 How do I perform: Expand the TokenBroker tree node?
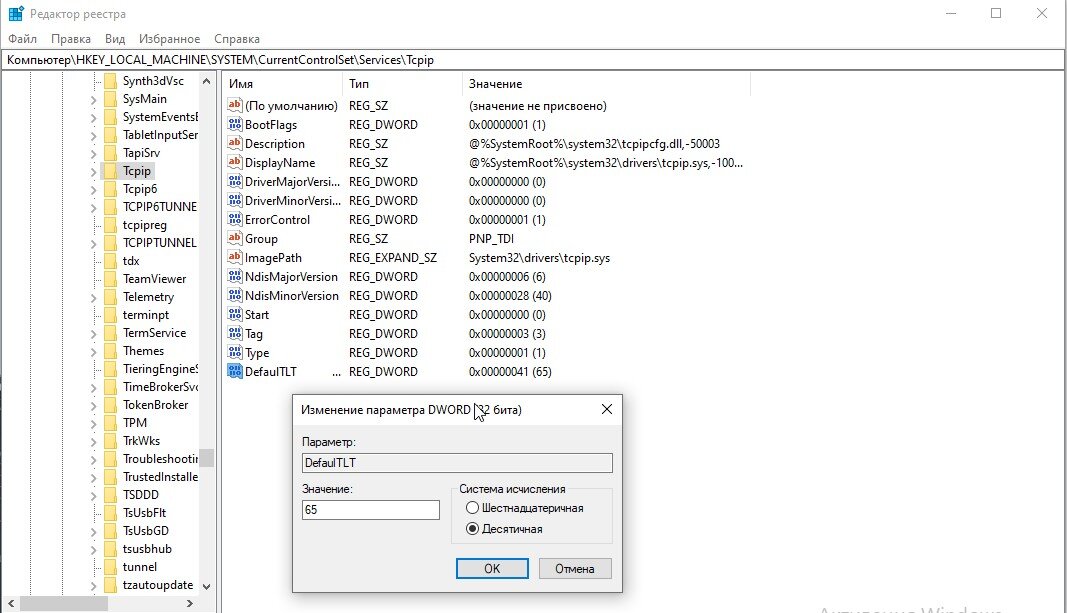[93, 405]
